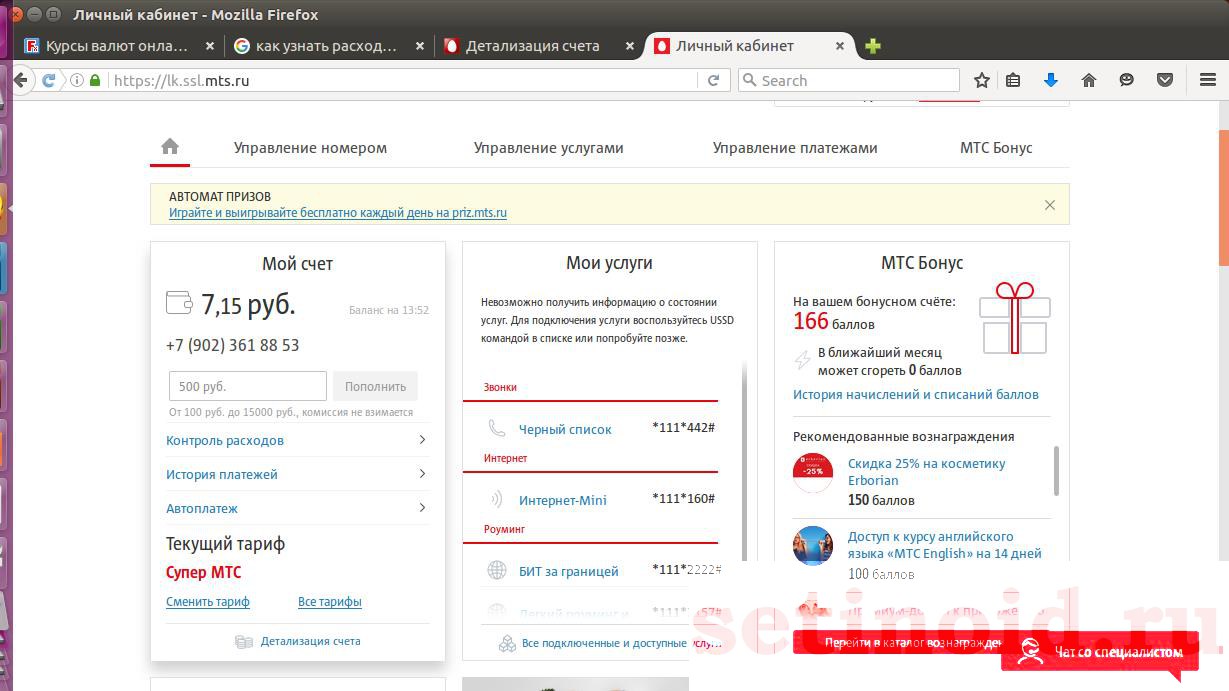
Task: Open История начислений и списаний баллов
Action: tap(916, 394)
